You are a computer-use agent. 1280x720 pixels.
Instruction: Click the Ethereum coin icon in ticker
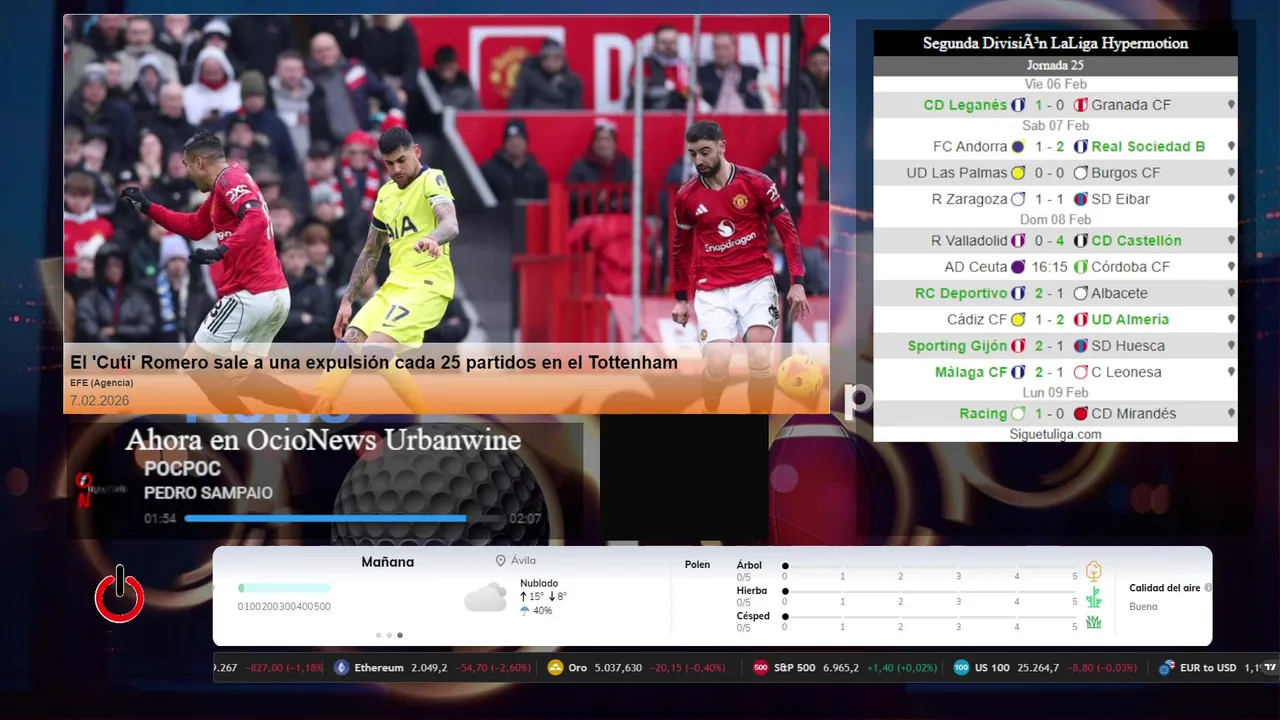pos(342,668)
